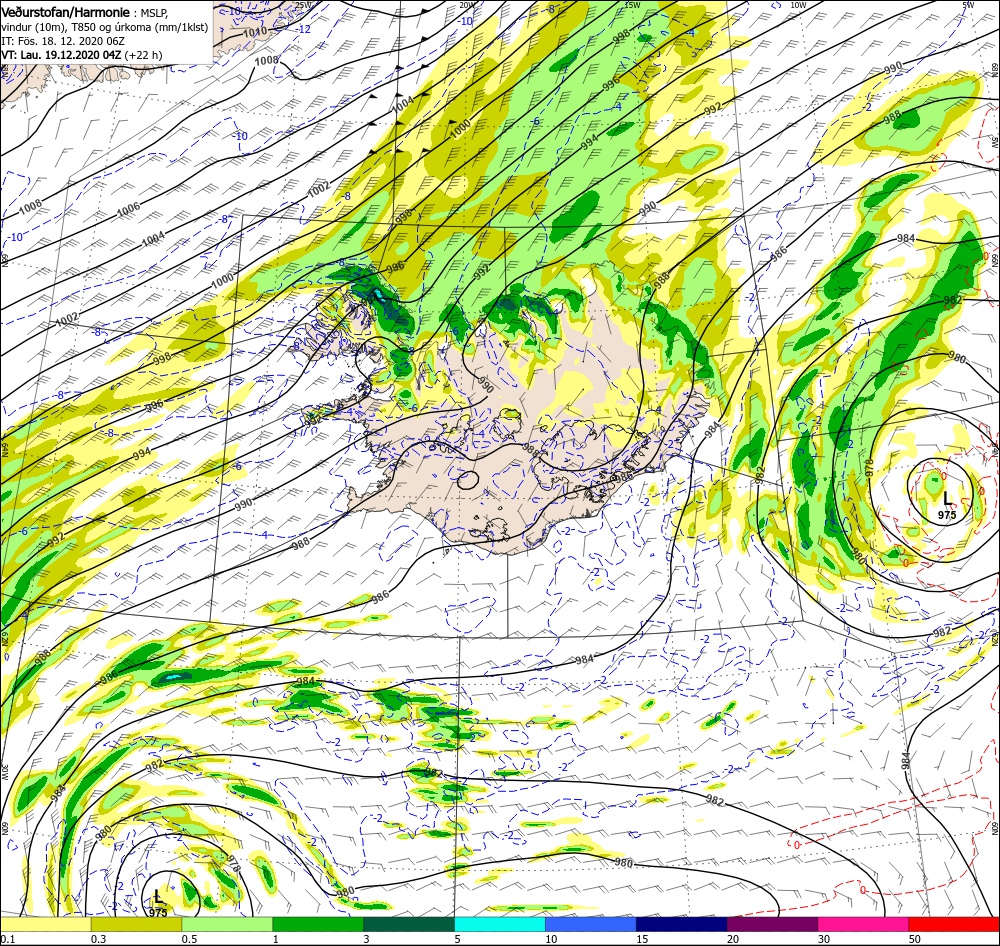Click the pale yellow 0.1–0.3 legend swatch
The width and height of the screenshot is (1000, 946).
(x=45, y=924)
